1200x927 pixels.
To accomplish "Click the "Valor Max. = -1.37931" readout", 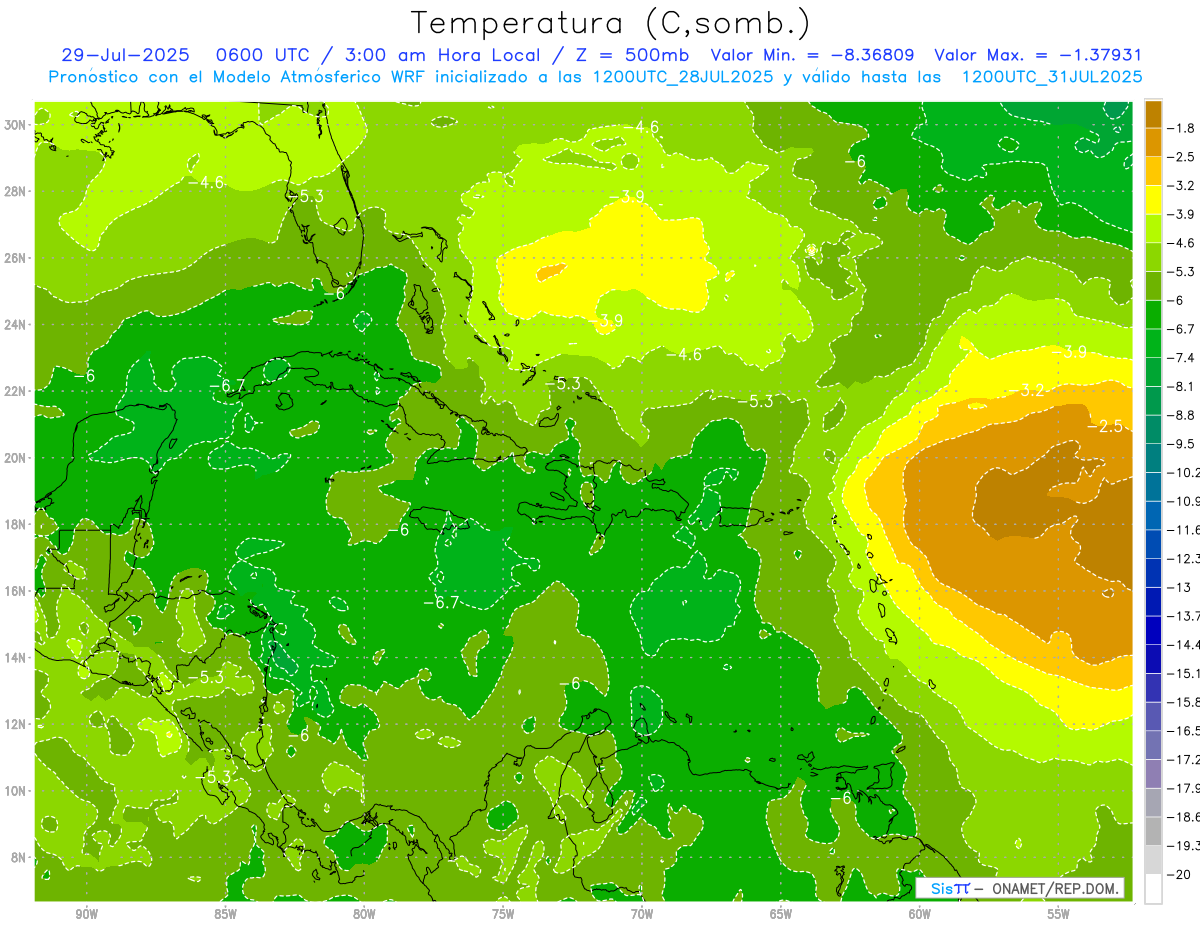I will click(1038, 55).
